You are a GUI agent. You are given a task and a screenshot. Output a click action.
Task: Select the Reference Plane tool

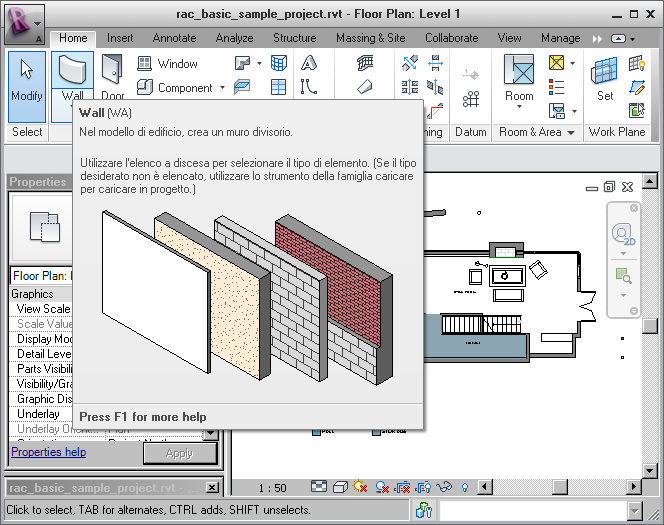tap(636, 87)
